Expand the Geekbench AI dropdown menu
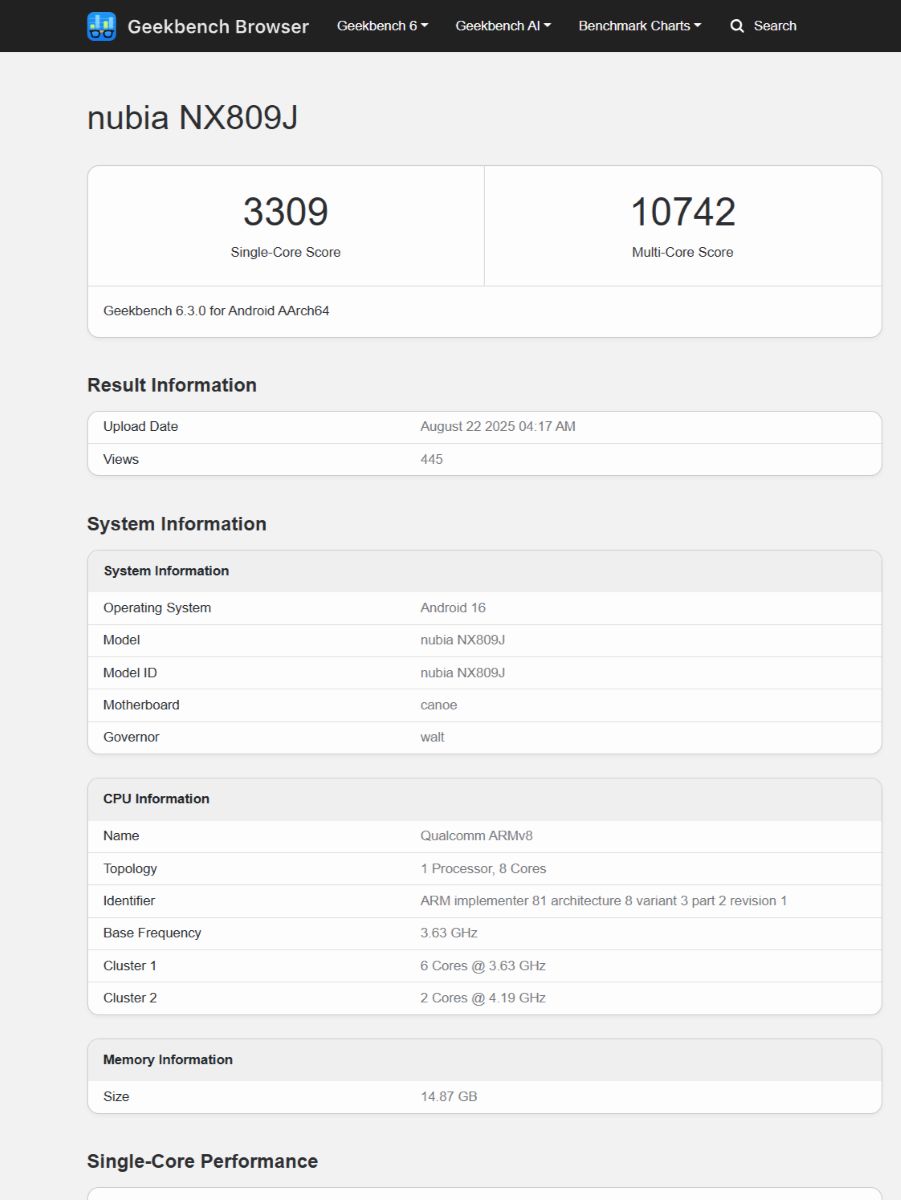Viewport: 901px width, 1200px height. pyautogui.click(x=503, y=26)
